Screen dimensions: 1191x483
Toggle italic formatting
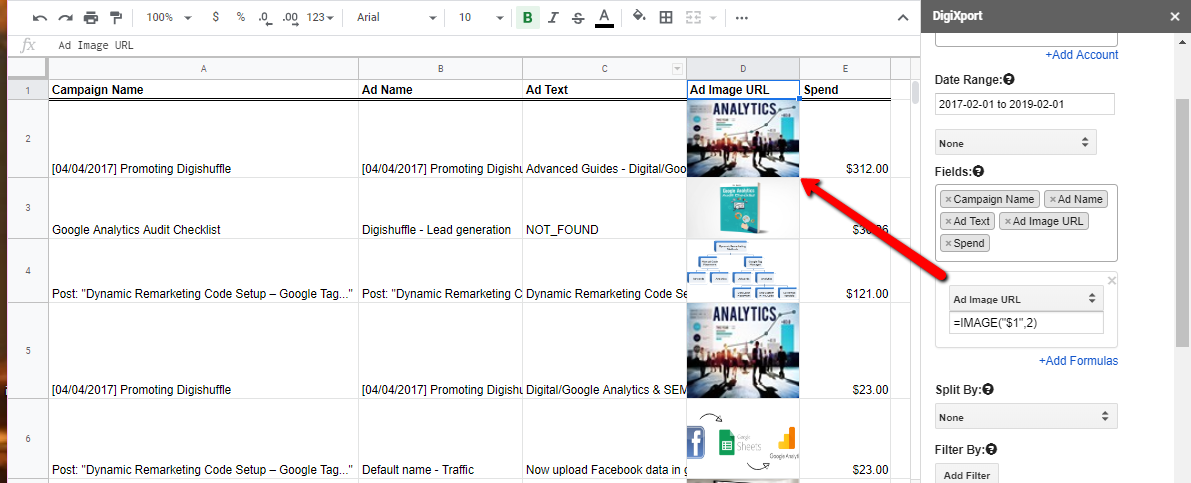point(553,17)
